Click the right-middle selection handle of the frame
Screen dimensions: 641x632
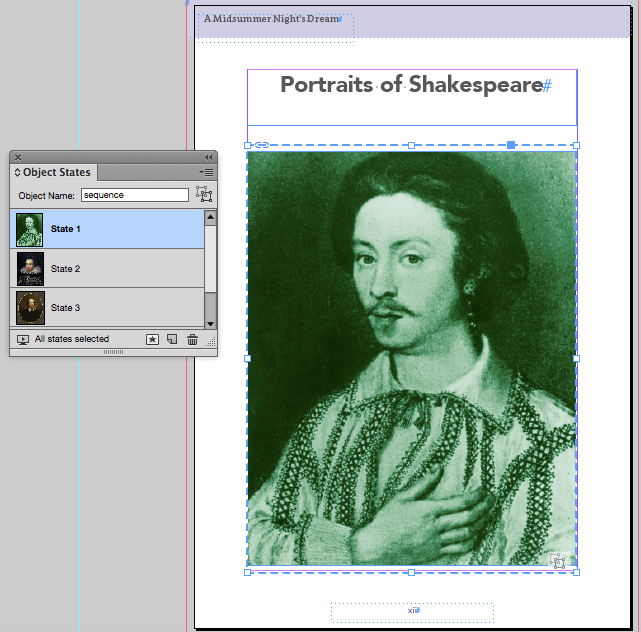tap(576, 359)
